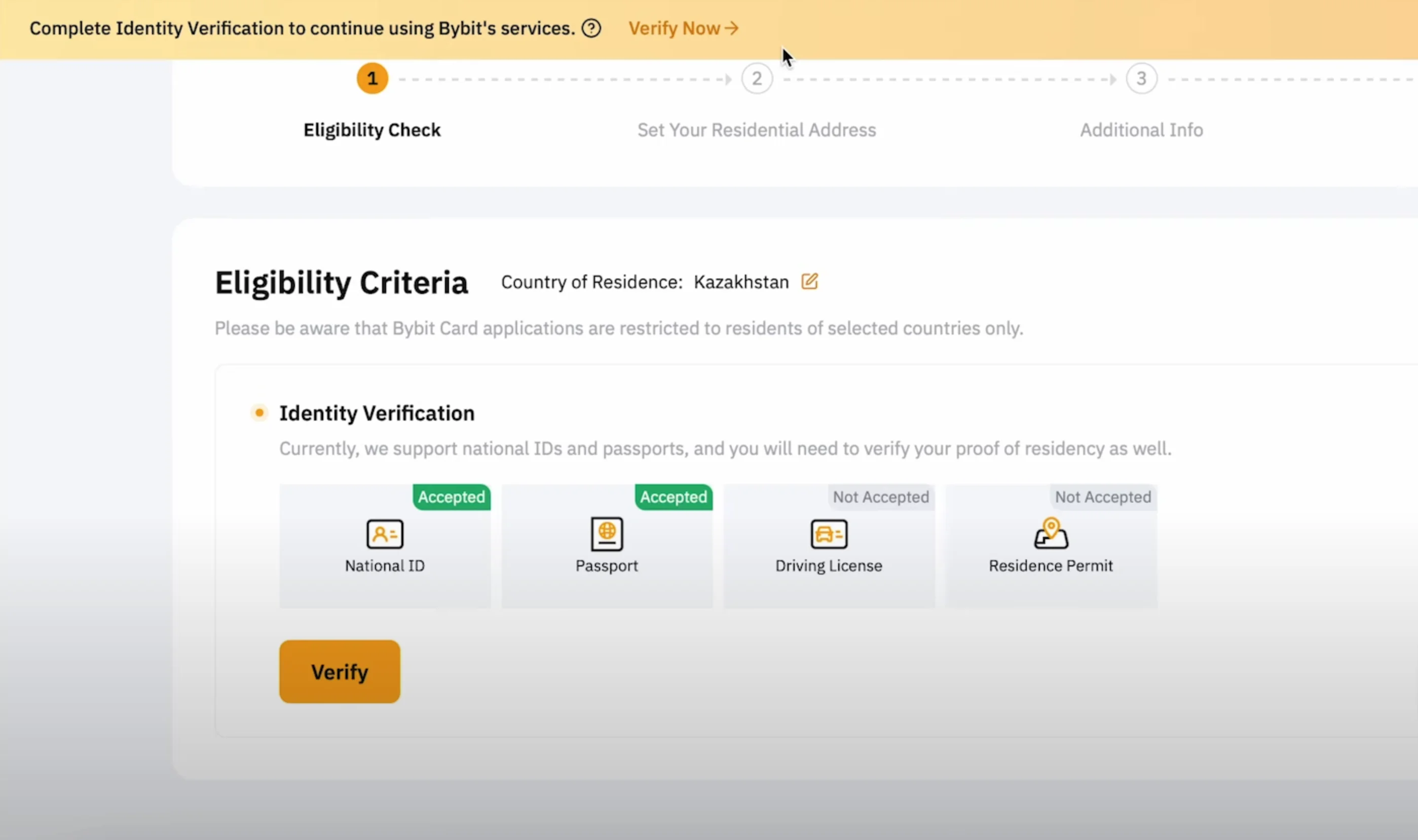Click the edit country of residence pencil icon
Viewport: 1418px width, 840px height.
[x=809, y=281]
